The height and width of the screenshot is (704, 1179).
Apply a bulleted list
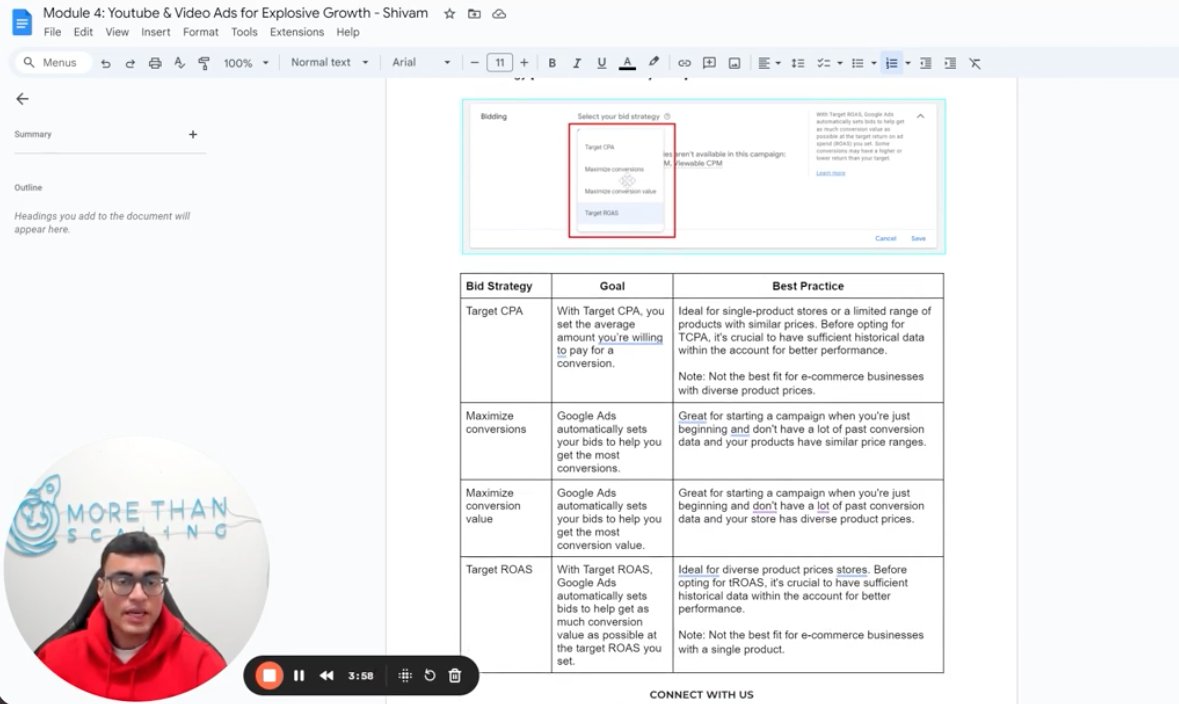pos(857,63)
